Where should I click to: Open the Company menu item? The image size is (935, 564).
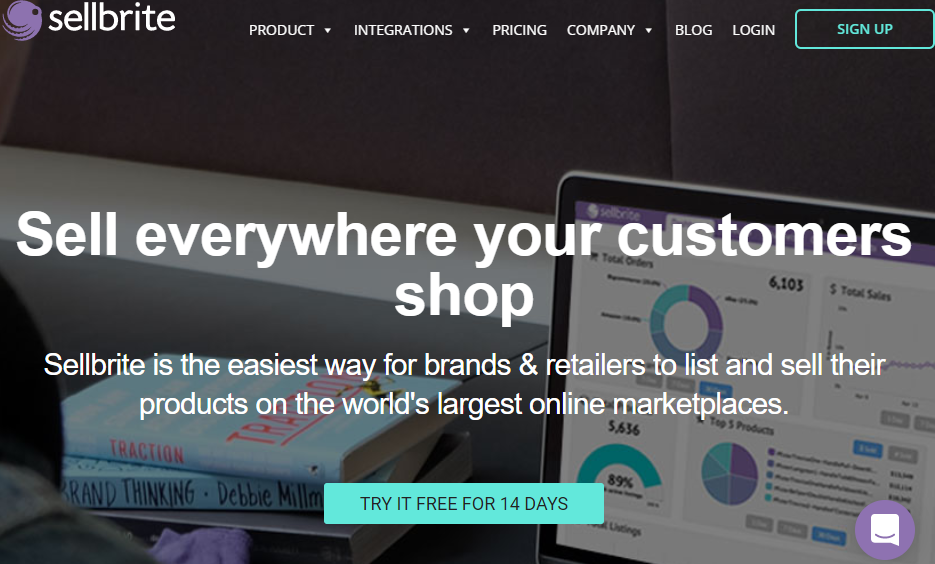[x=600, y=30]
